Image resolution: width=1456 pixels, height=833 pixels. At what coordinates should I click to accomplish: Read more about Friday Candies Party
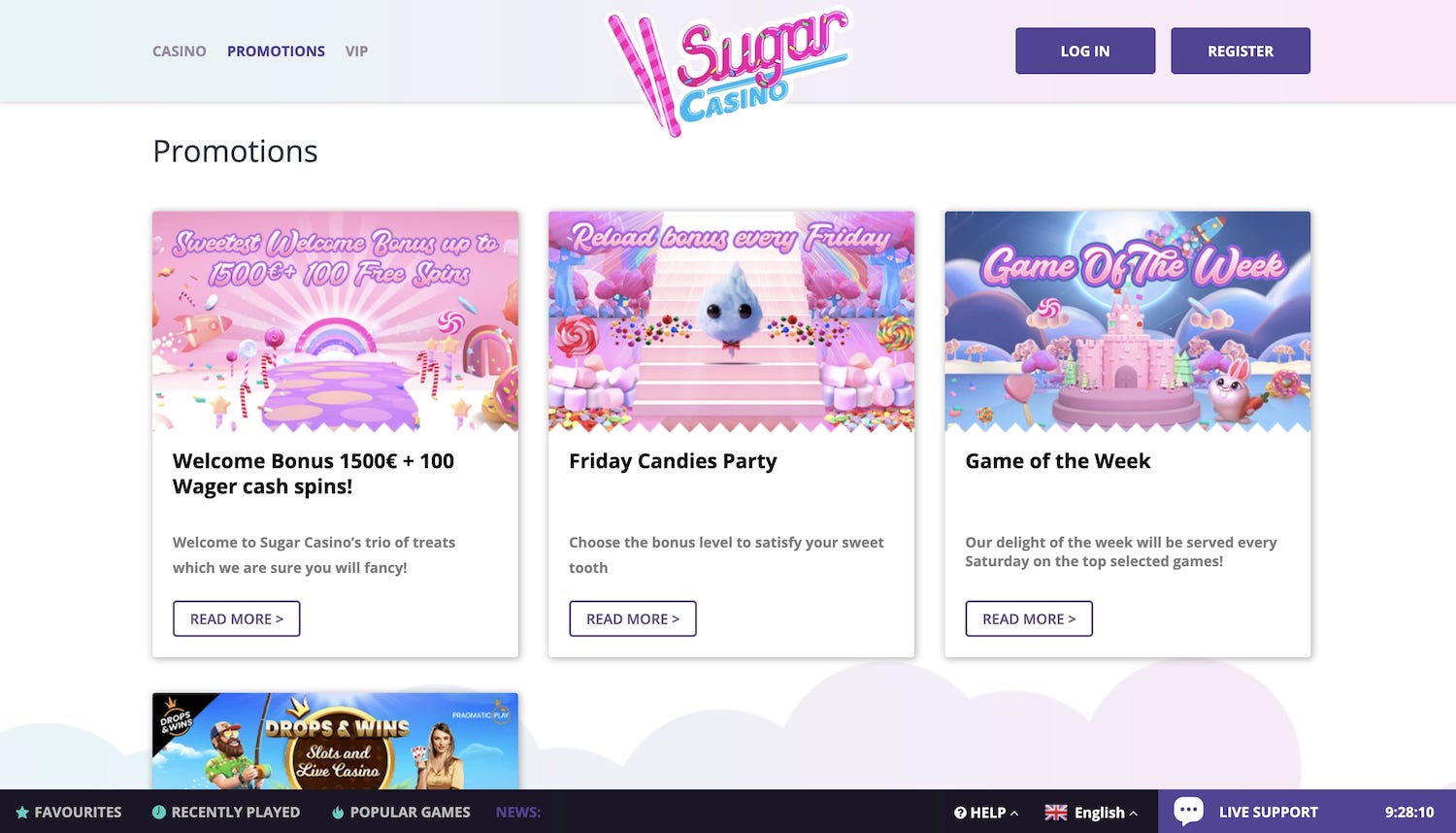pos(633,618)
